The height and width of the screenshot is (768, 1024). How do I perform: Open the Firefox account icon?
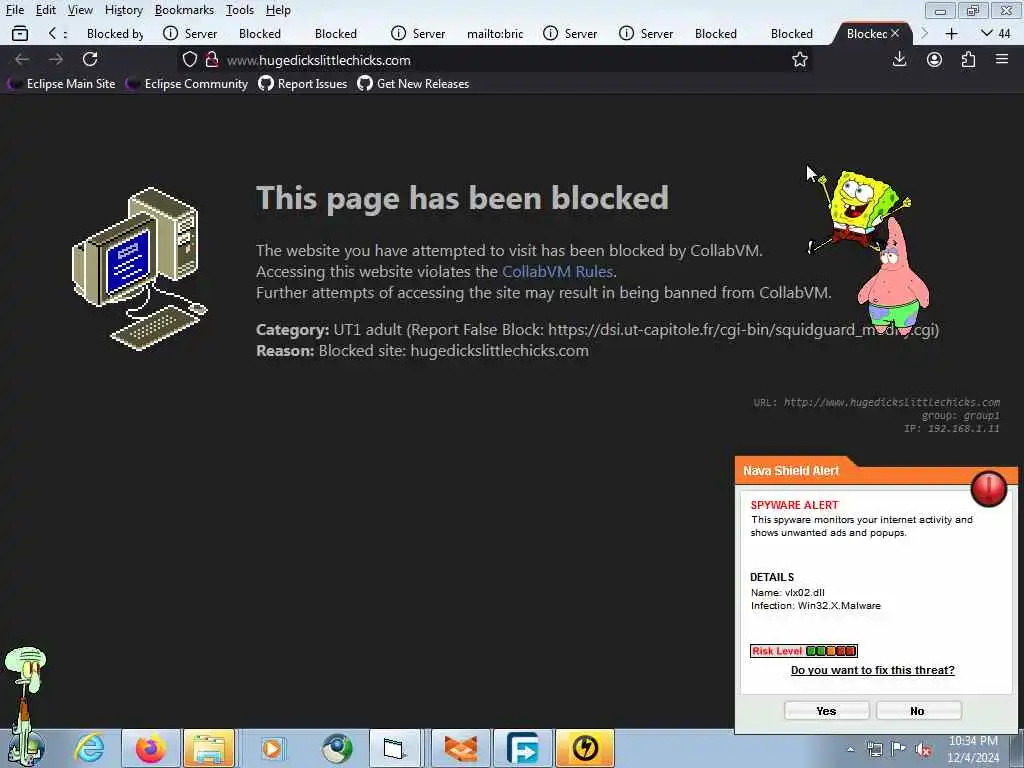[935, 59]
